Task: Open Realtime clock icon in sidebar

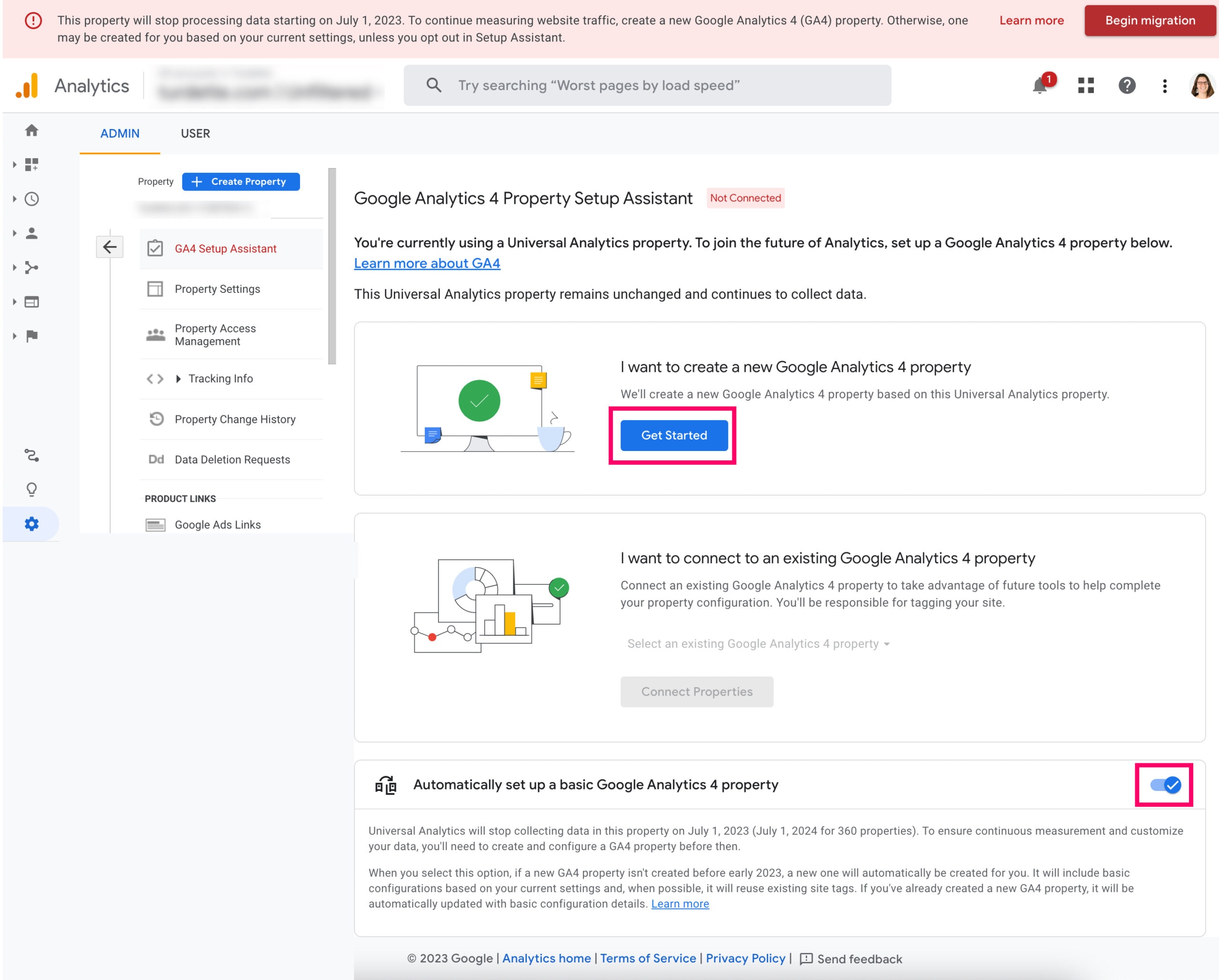Action: pyautogui.click(x=31, y=199)
